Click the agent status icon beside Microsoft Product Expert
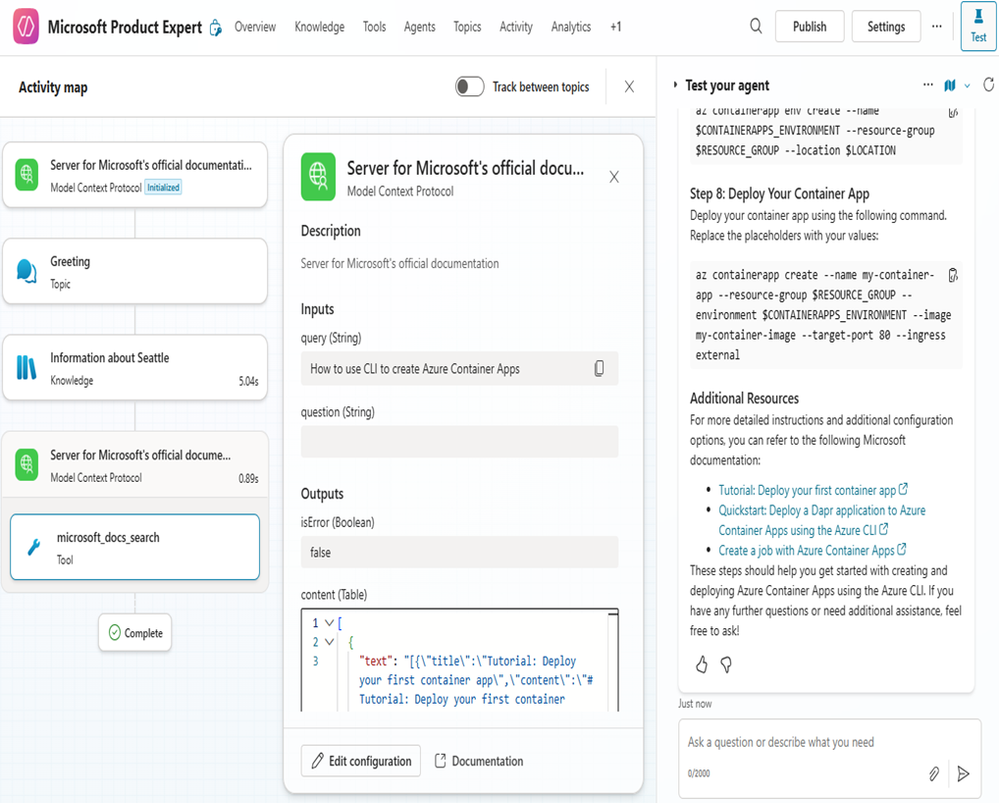 tap(216, 27)
